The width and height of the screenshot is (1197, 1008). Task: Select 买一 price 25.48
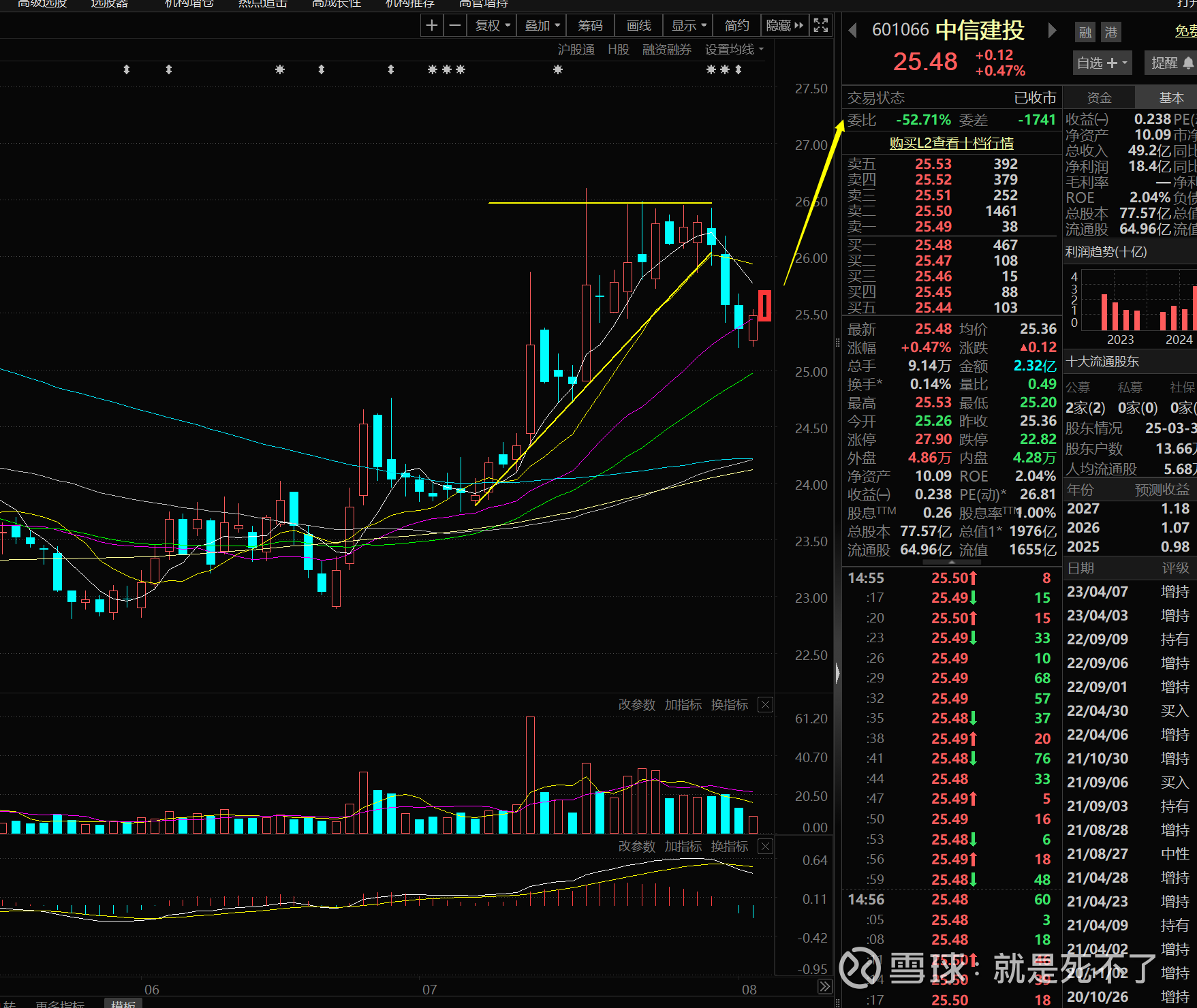(933, 245)
